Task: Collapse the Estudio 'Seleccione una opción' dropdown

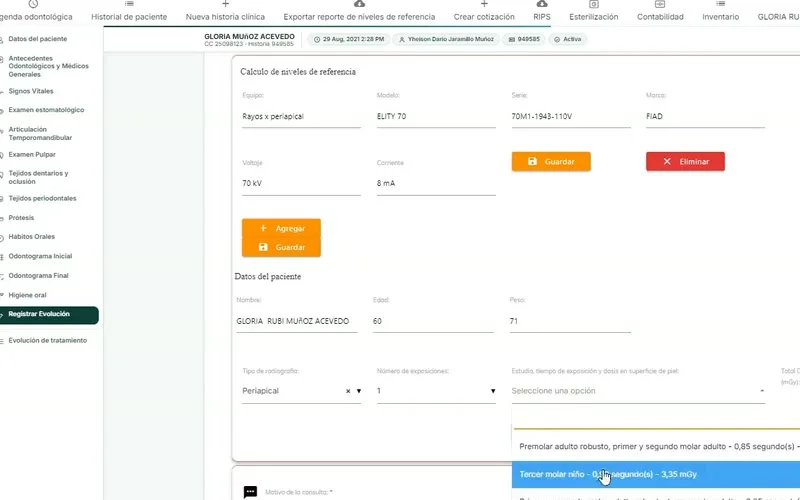Action: [638, 391]
